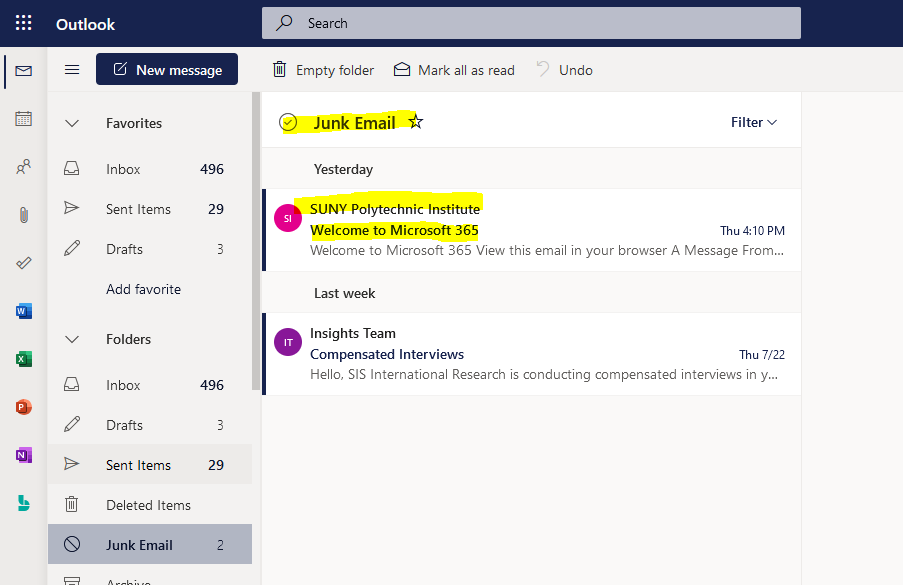Open the app launcher waffle icon
Screen dimensions: 903x585
[24, 23]
